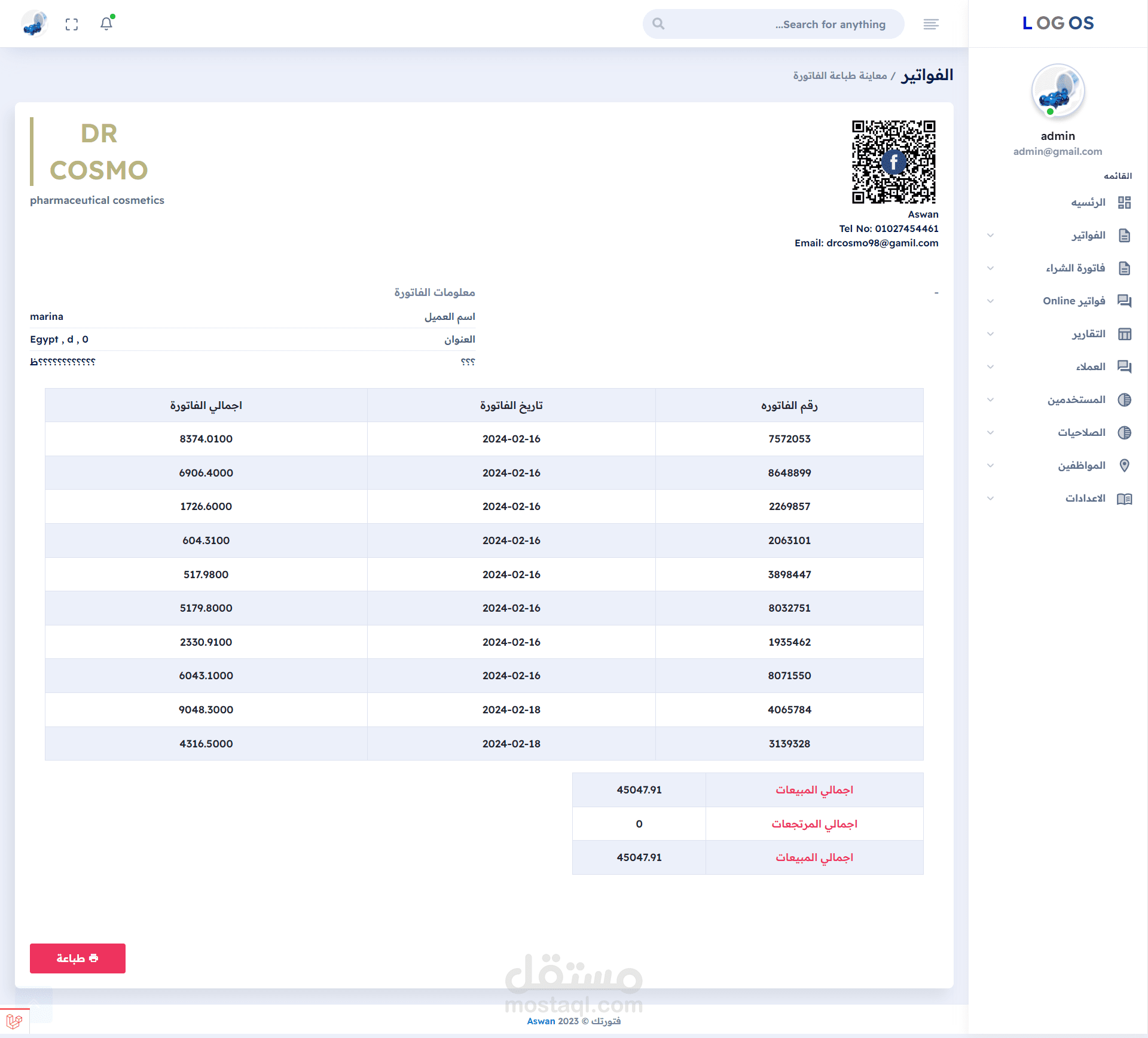Image resolution: width=1148 pixels, height=1038 pixels.
Task: Expand the العملاء submenu chevron
Action: [990, 367]
